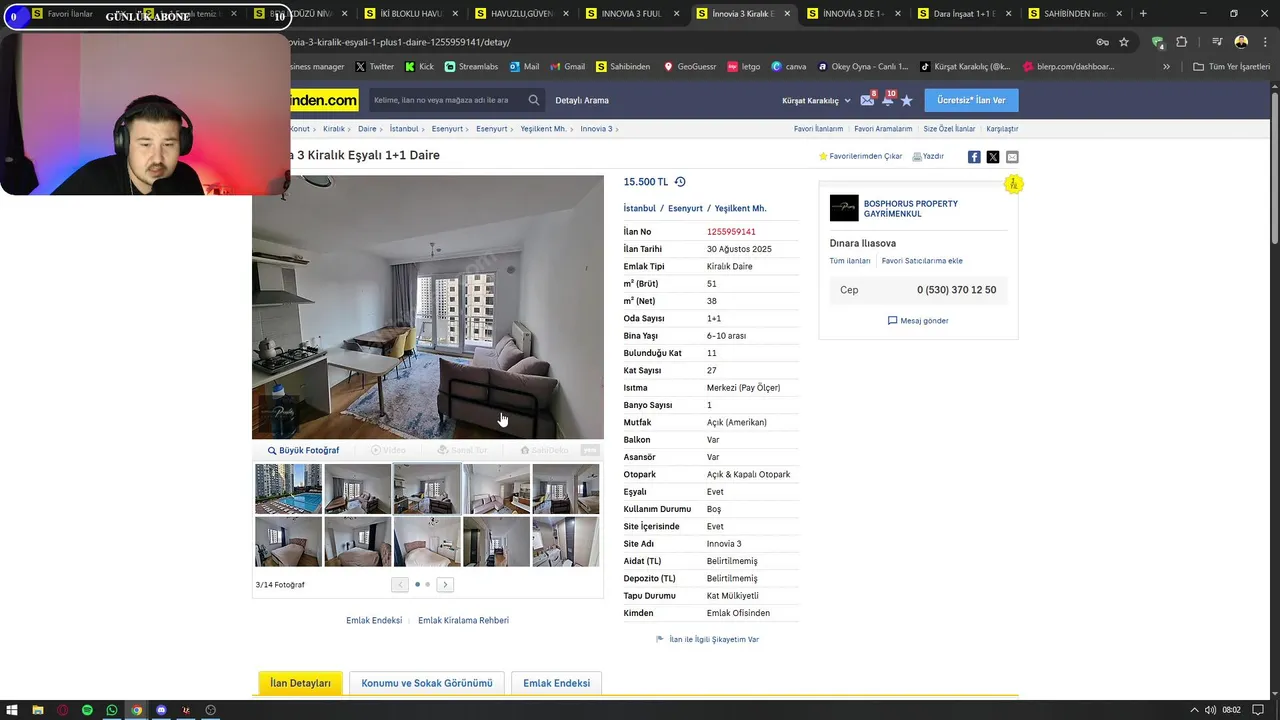Focus the site search input field
1280x720 pixels.
tap(447, 100)
